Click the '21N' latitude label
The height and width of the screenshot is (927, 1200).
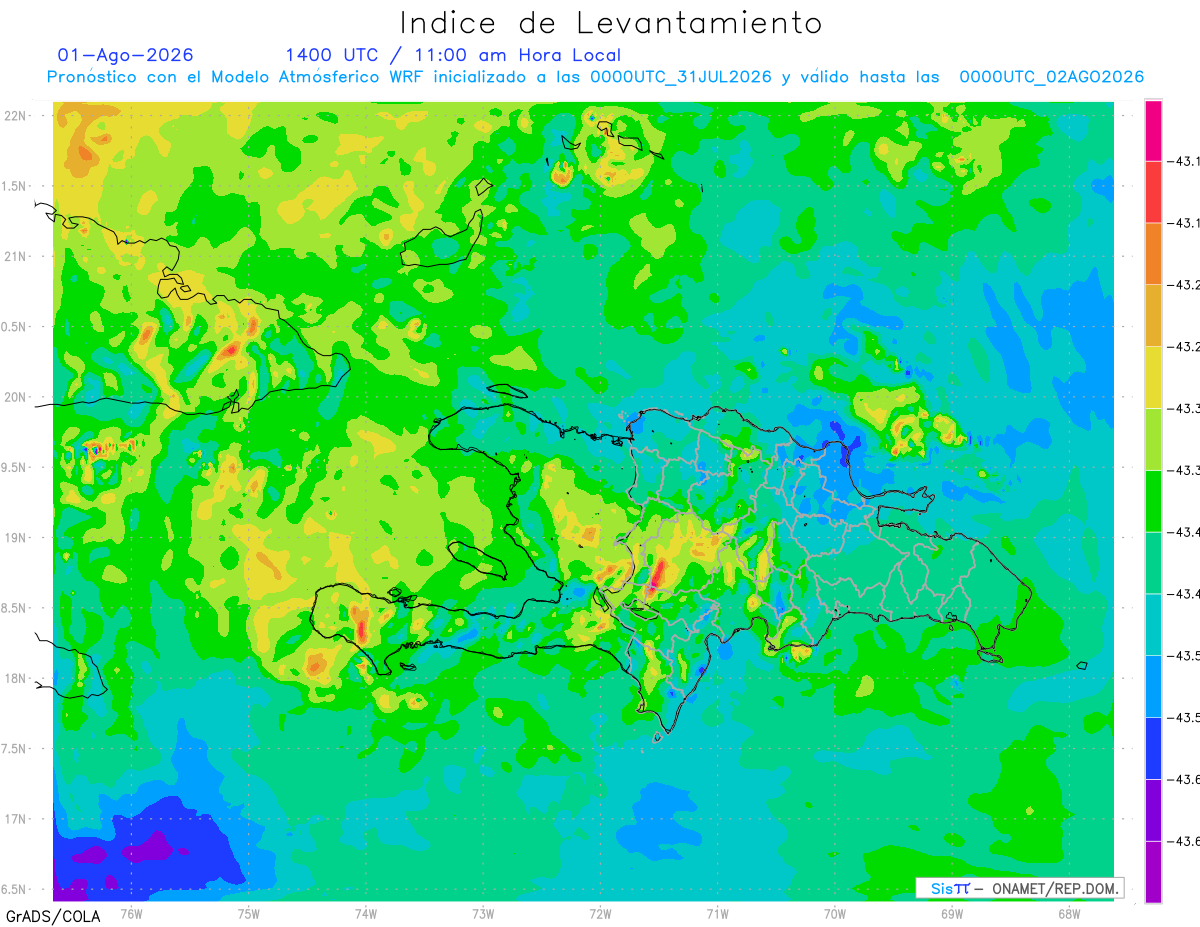16,257
